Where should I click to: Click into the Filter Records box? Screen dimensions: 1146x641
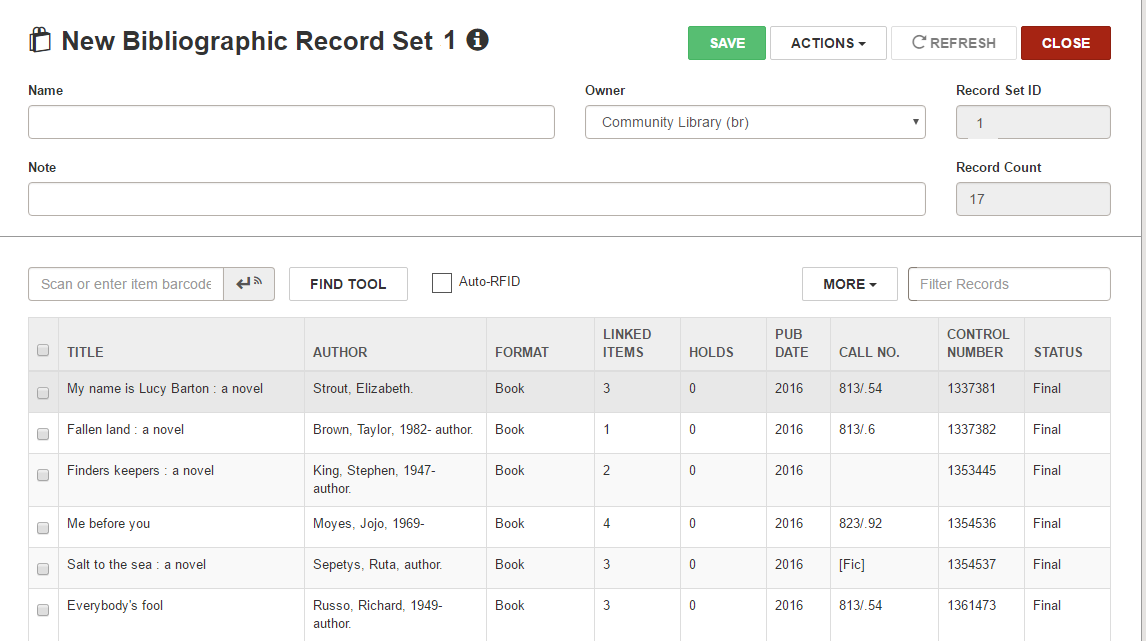pyautogui.click(x=1009, y=284)
